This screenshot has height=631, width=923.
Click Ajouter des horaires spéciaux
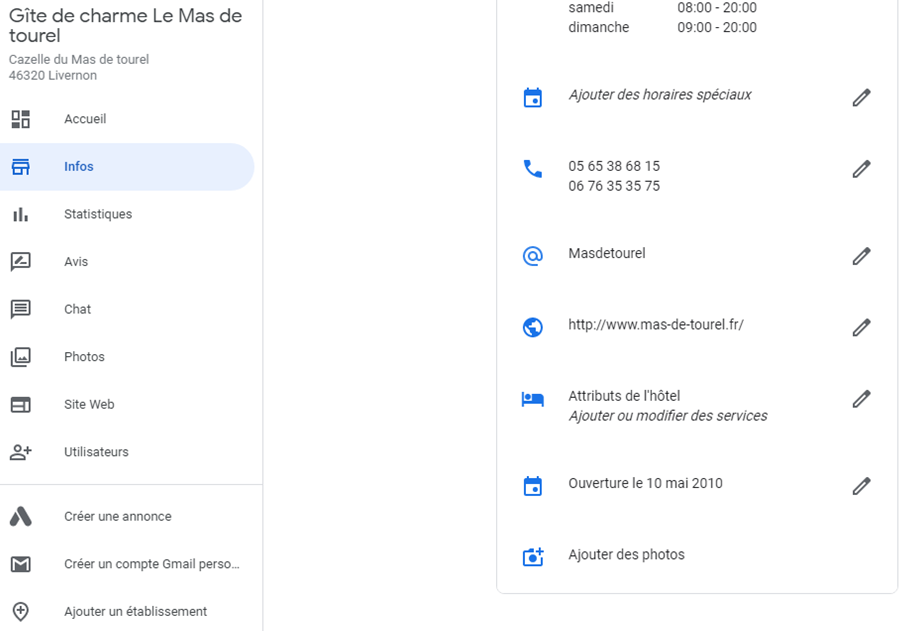click(660, 95)
